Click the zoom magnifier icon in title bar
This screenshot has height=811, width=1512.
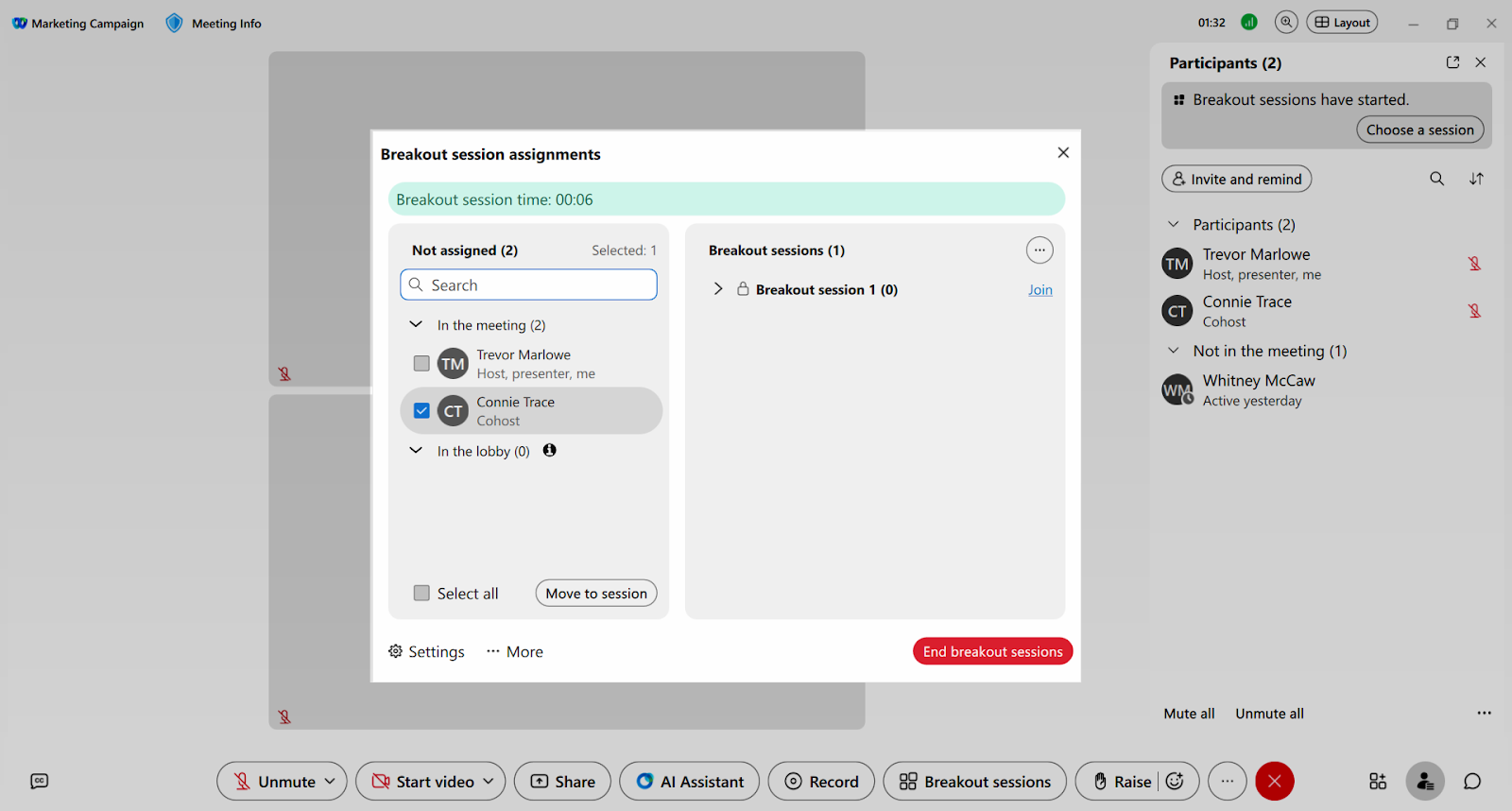click(1286, 22)
